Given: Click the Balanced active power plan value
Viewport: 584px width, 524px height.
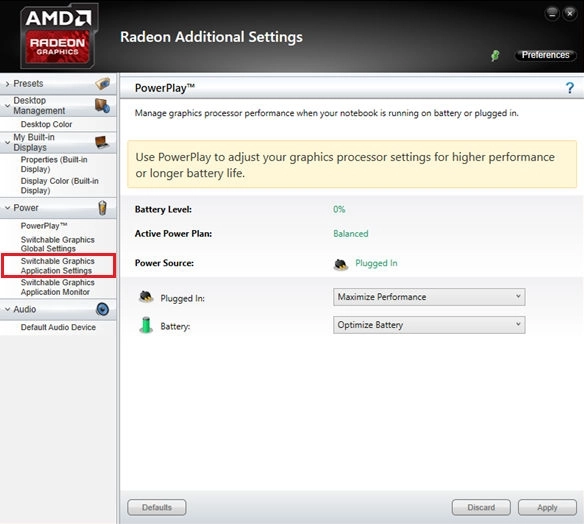Looking at the screenshot, I should 350,234.
